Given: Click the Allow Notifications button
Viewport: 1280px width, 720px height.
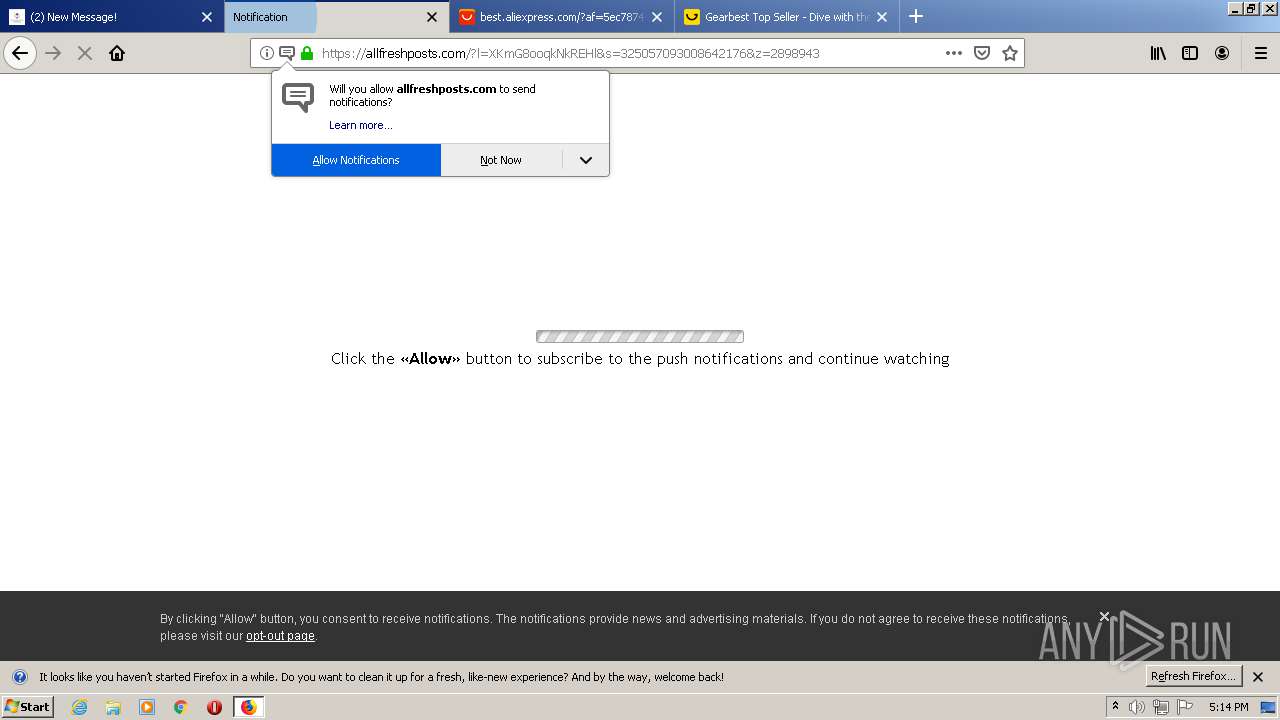Looking at the screenshot, I should (x=356, y=160).
